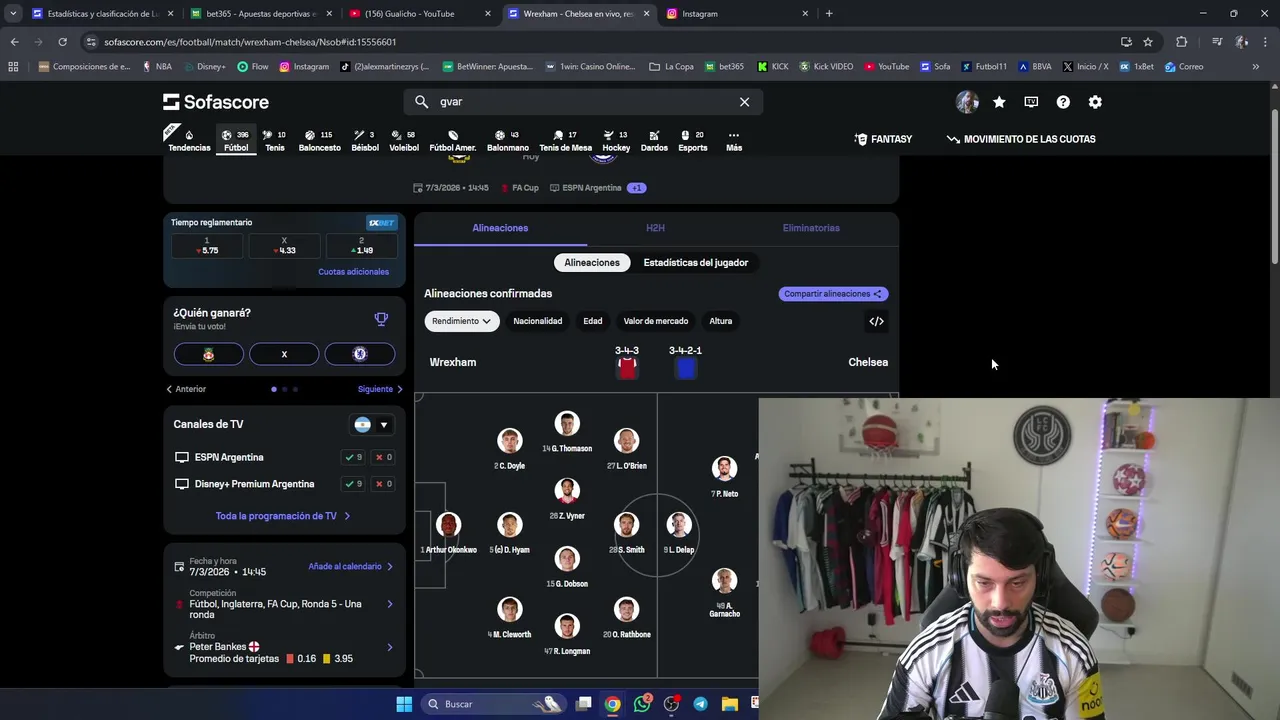Switch to the Eliminatorias tab
The width and height of the screenshot is (1280, 720).
tap(811, 228)
